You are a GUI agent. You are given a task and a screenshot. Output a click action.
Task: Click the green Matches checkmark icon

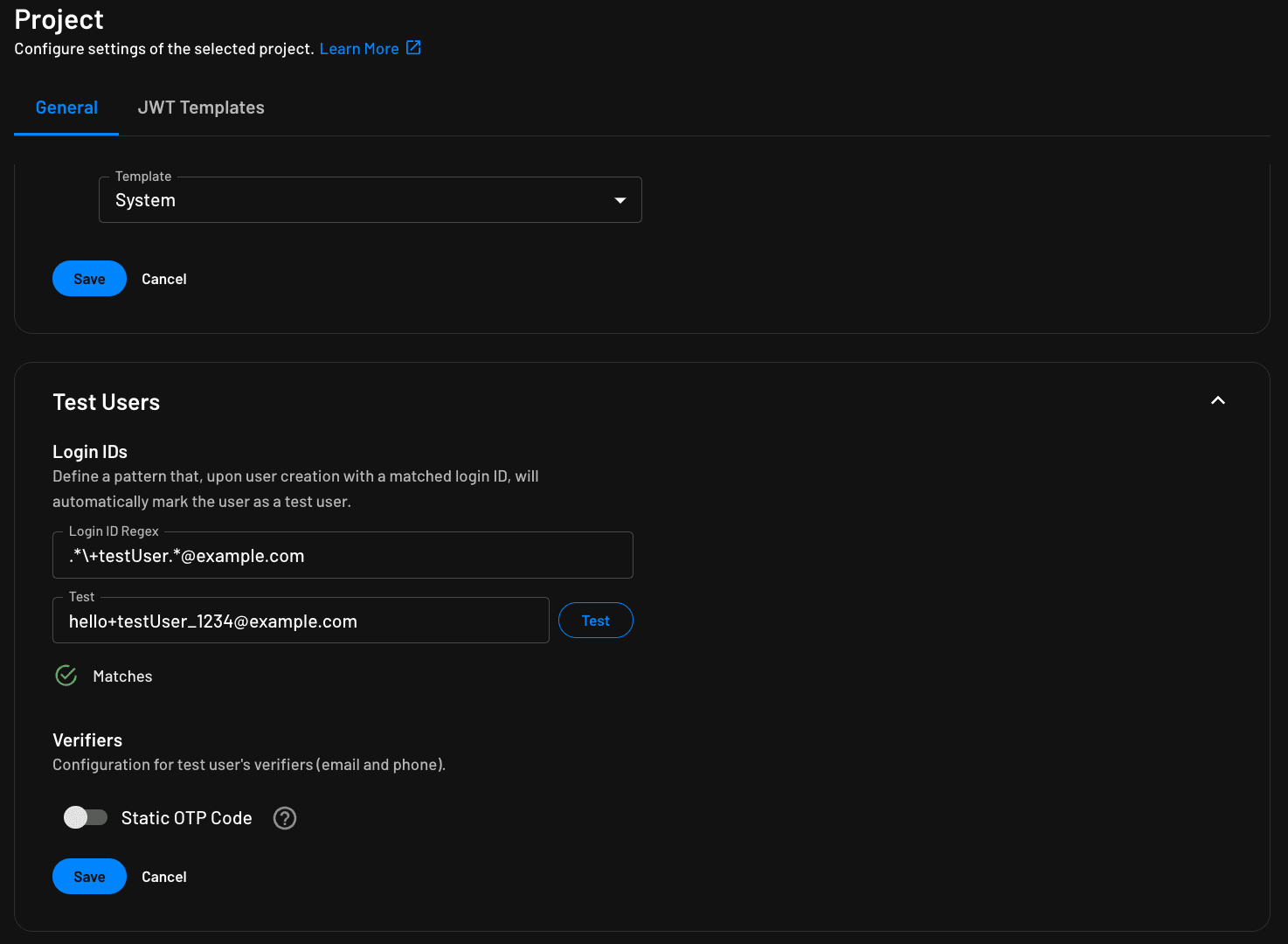pos(66,675)
